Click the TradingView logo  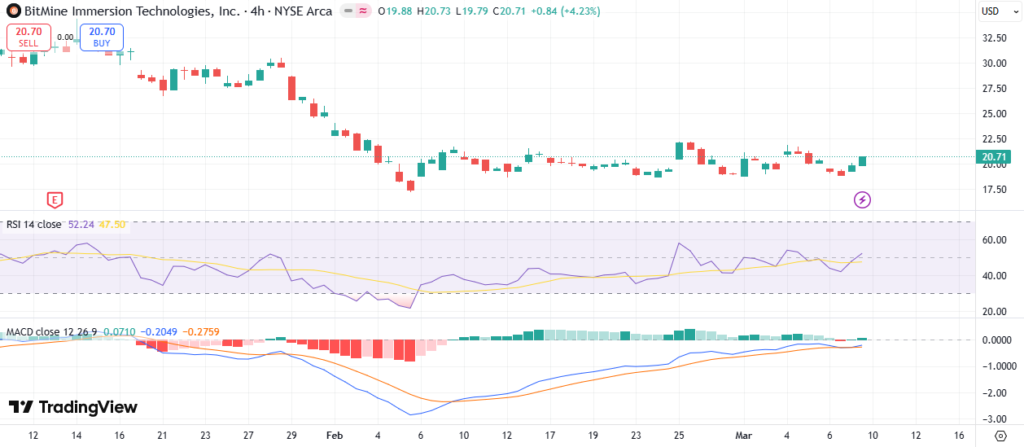72,407
